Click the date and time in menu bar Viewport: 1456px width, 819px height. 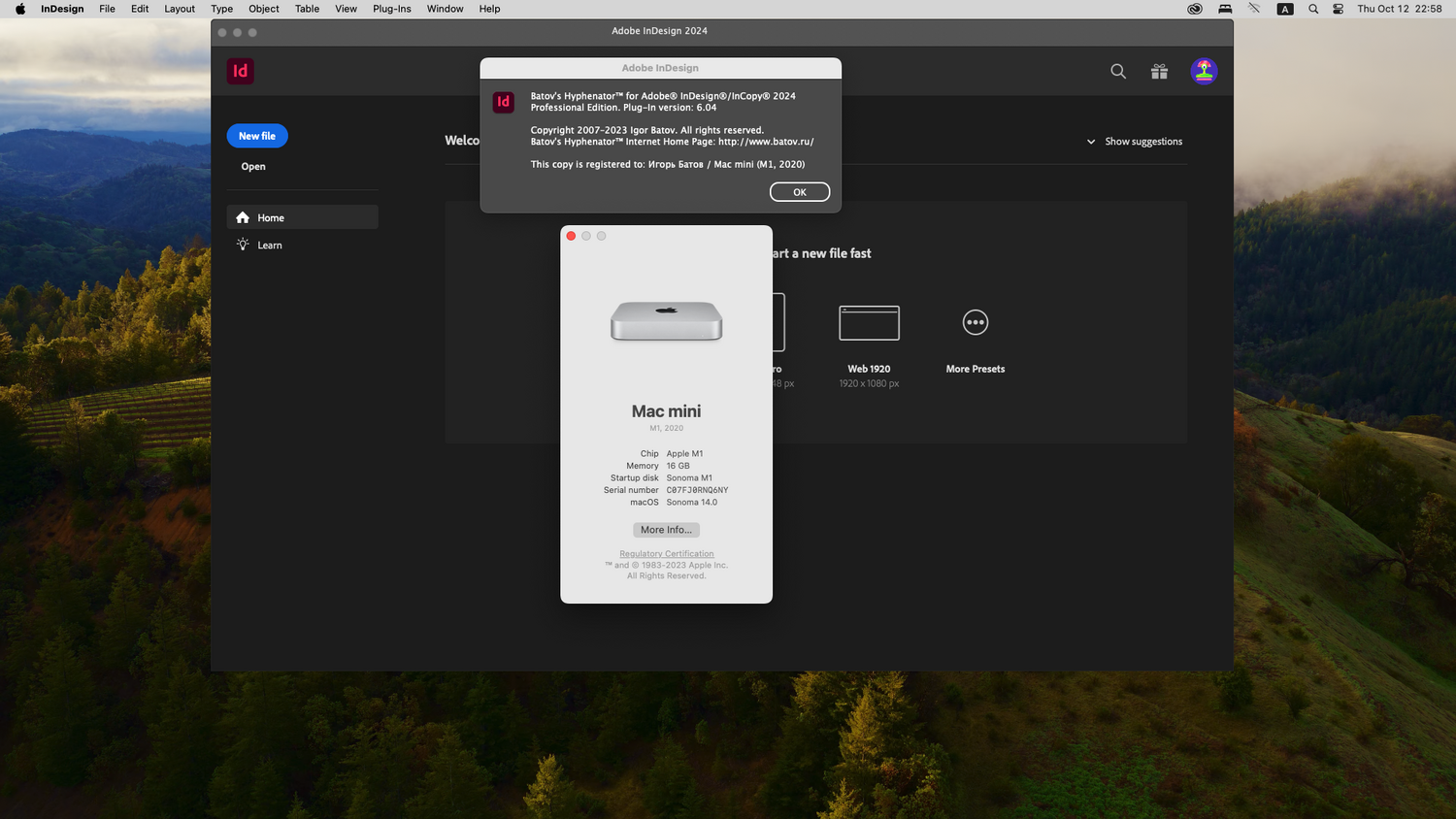pyautogui.click(x=1399, y=9)
